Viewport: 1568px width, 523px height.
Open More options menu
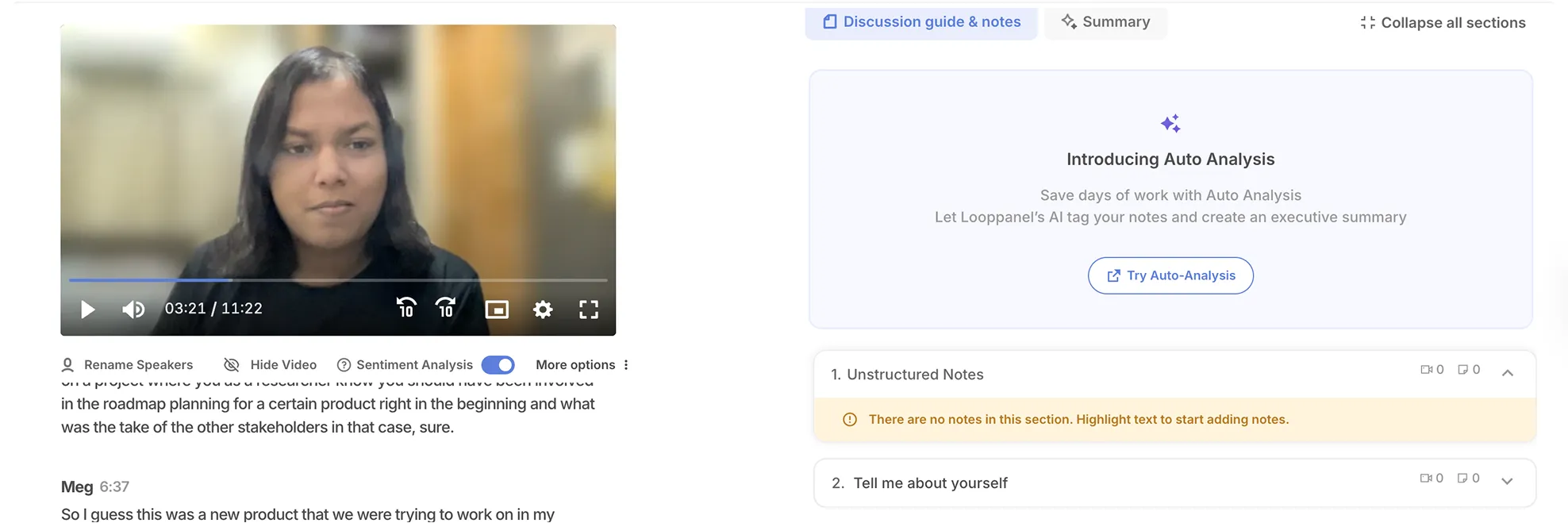pos(582,365)
